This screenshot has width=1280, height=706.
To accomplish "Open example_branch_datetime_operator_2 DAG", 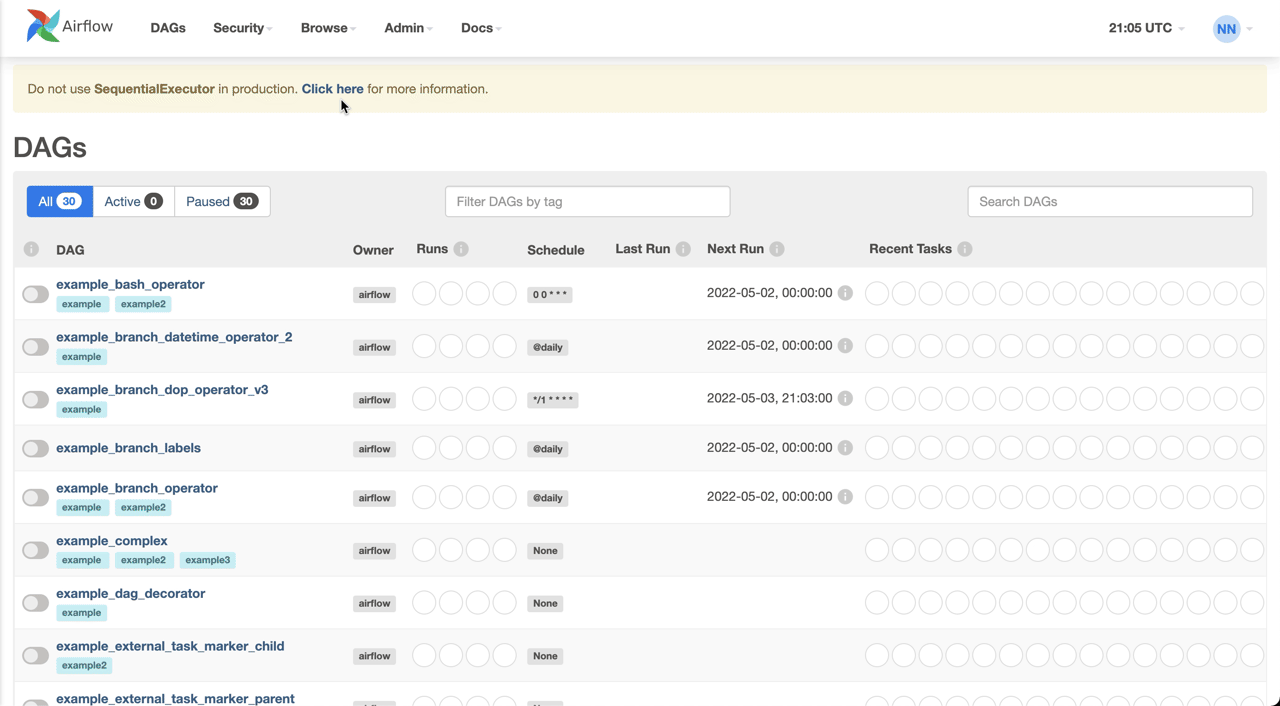I will [174, 337].
